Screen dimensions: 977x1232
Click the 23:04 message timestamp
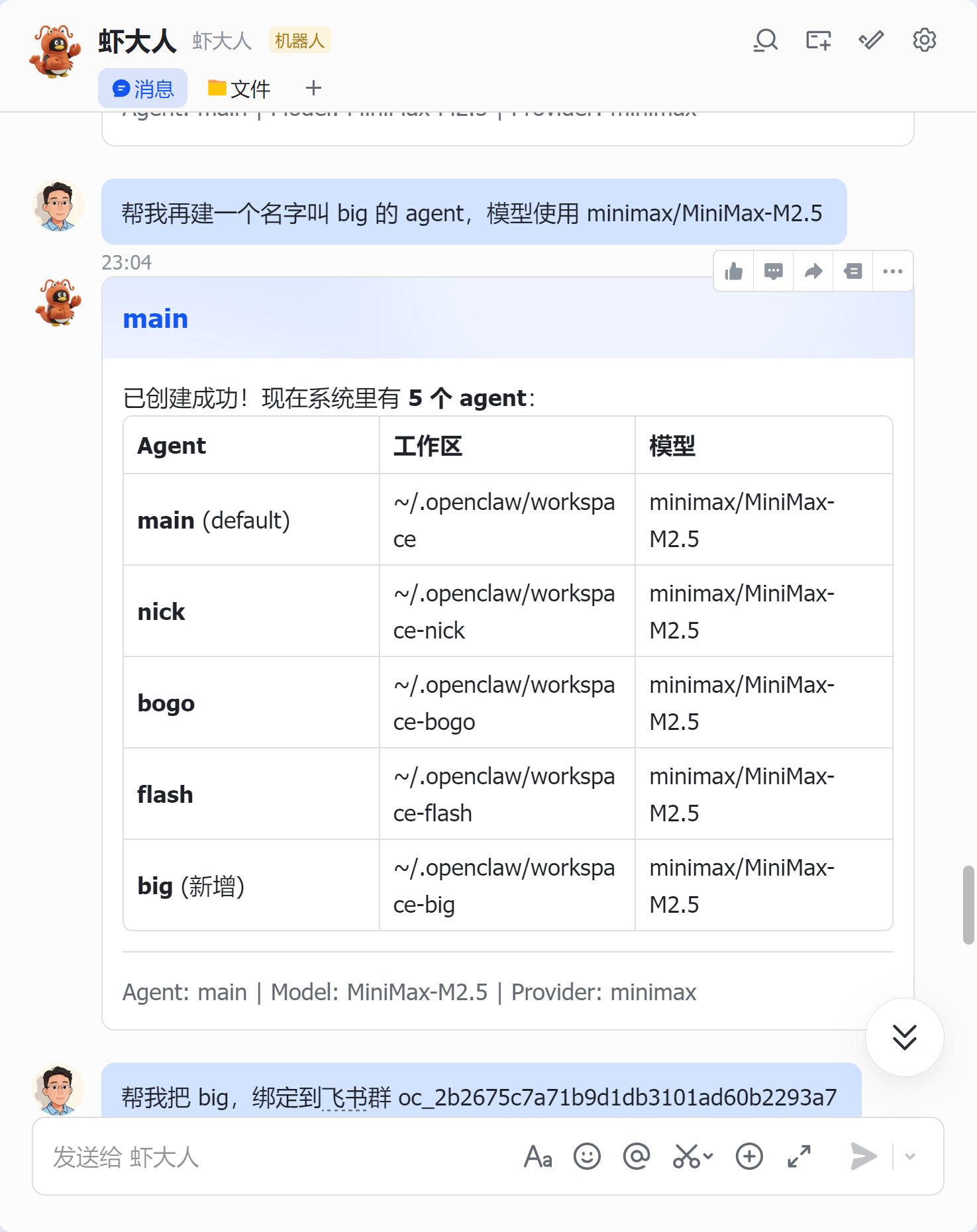pos(127,262)
